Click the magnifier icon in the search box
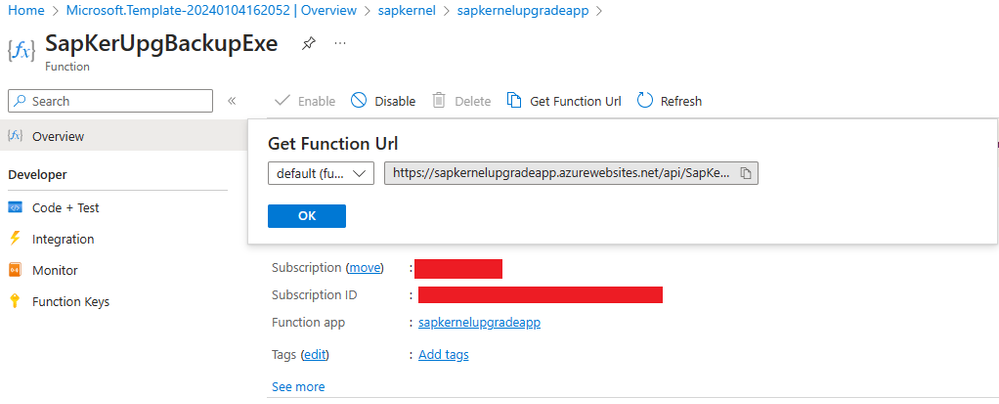This screenshot has width=999, height=404. [x=20, y=101]
